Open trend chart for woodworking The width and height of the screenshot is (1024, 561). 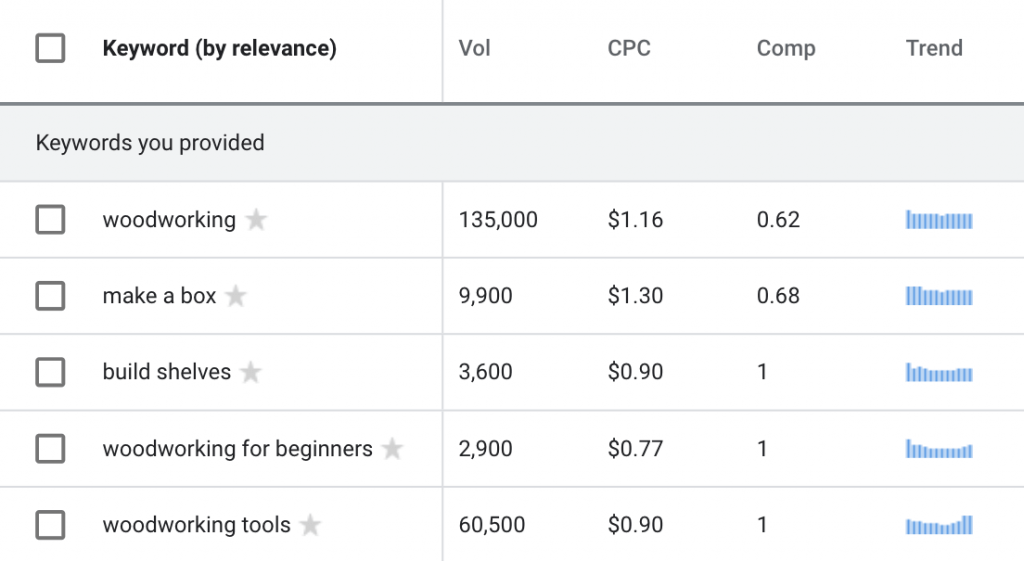click(x=939, y=220)
